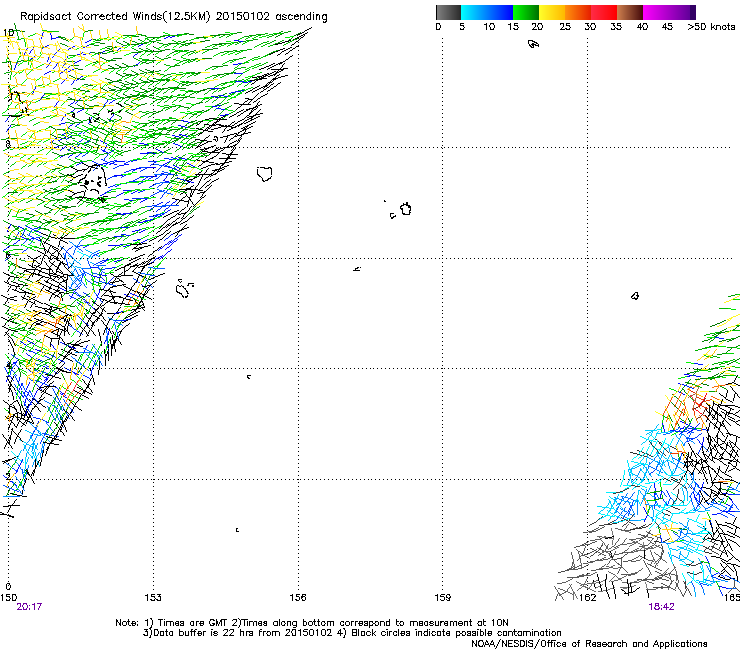The width and height of the screenshot is (740, 650).
Task: Click the note line 'Times are GMT'
Action: point(193,623)
